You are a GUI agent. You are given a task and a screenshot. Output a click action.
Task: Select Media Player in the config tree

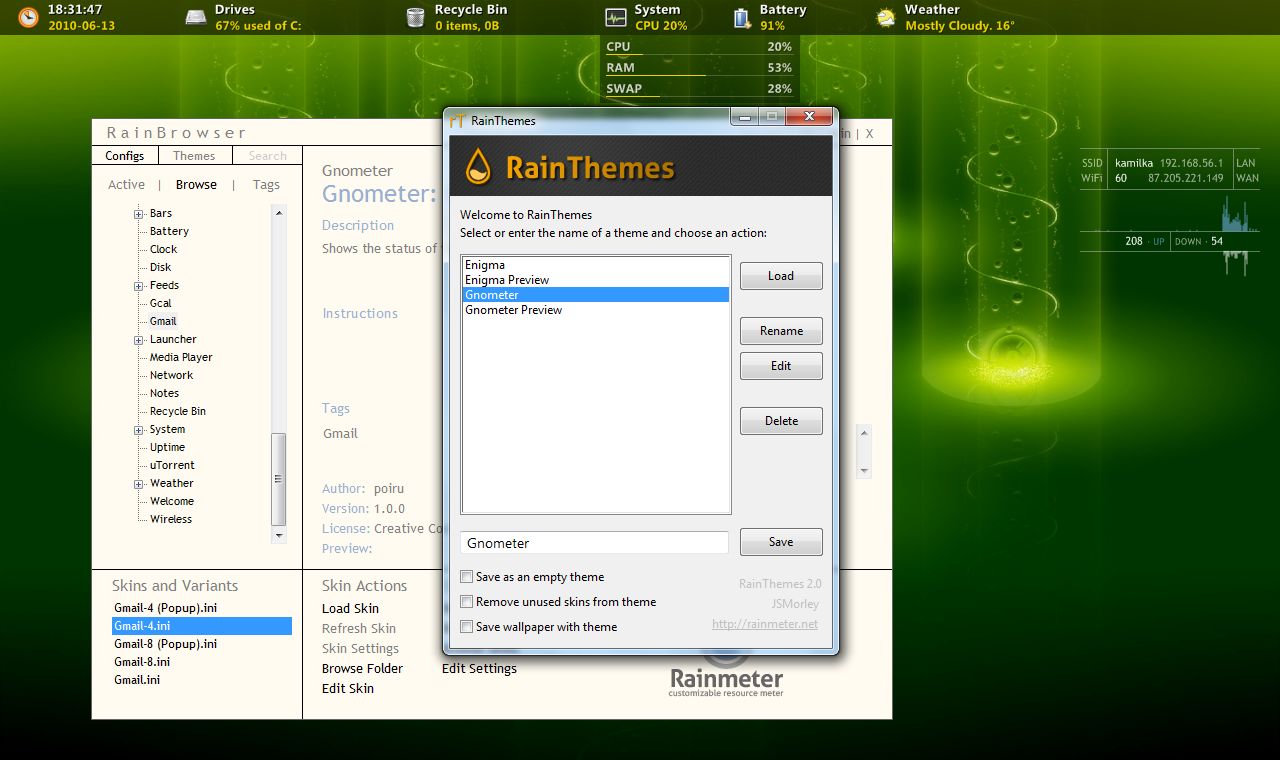181,358
